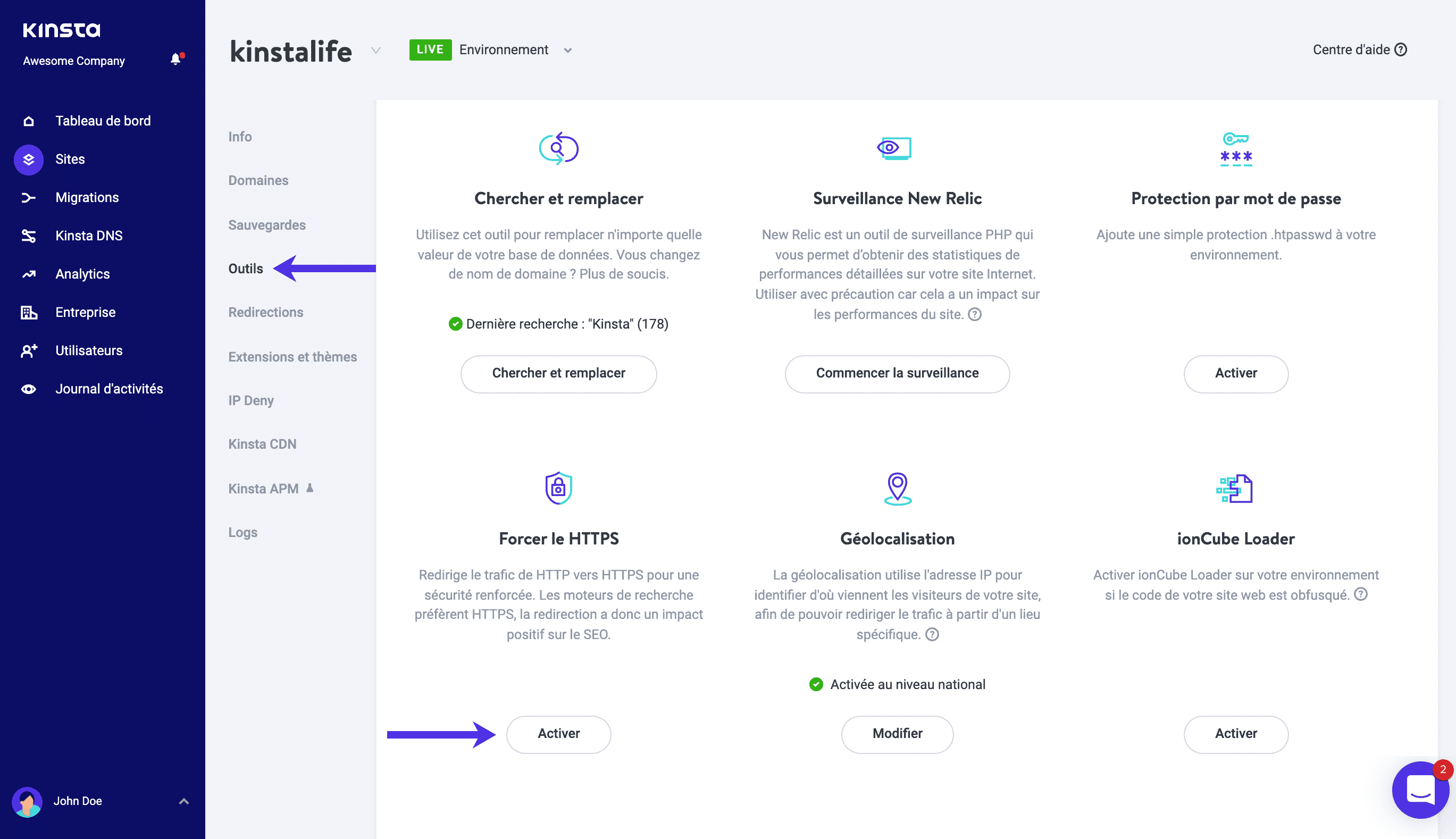The height and width of the screenshot is (839, 1456).
Task: Open the Centre d'aide link
Action: 1358,49
